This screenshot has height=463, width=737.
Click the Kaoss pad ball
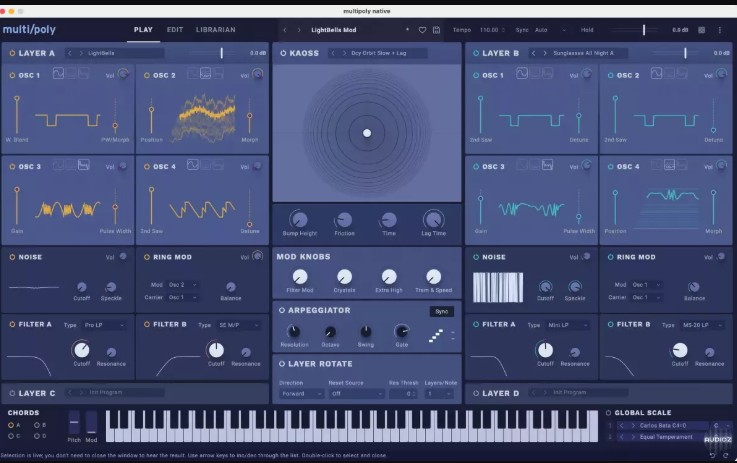point(367,133)
